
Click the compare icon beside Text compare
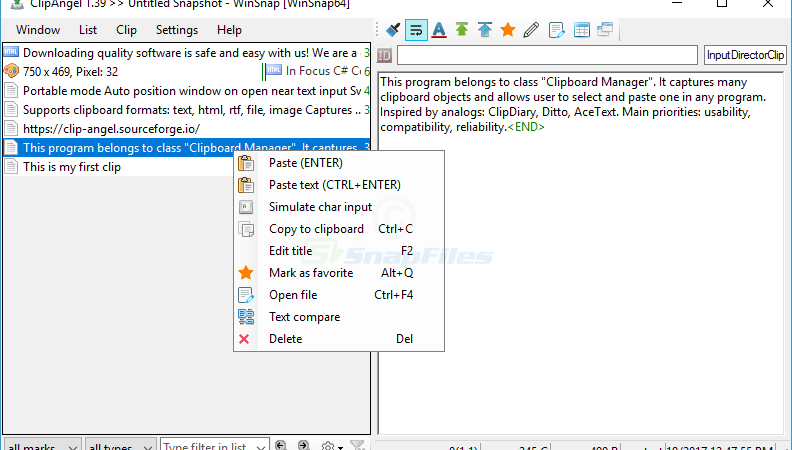tap(246, 317)
